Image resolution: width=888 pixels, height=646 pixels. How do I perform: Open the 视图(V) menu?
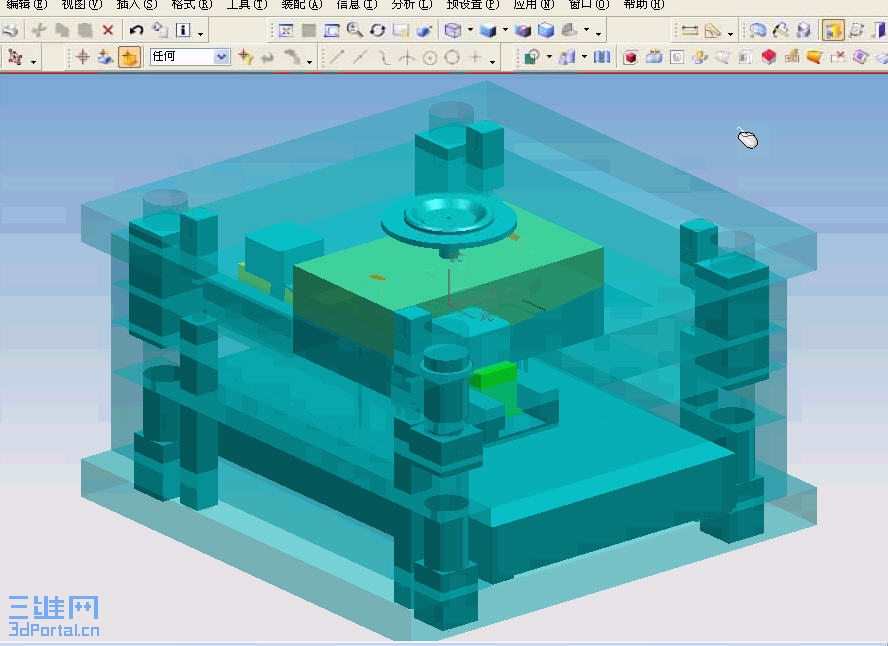click(x=82, y=5)
